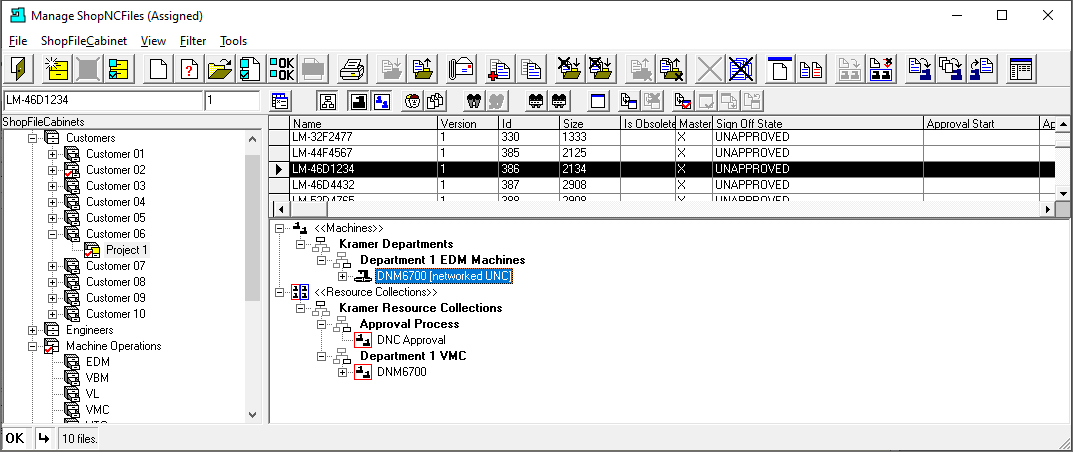The height and width of the screenshot is (452, 1073).
Task: Click the Approval Start column header
Action: [981, 124]
